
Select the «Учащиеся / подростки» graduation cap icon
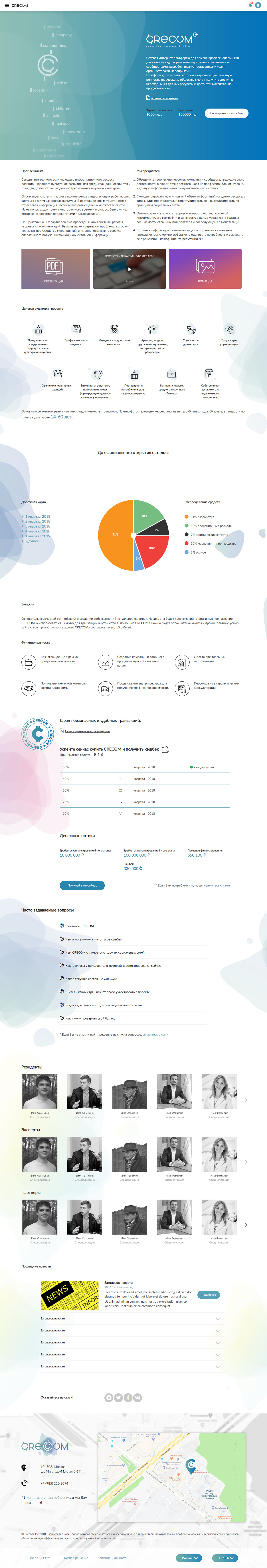114,329
